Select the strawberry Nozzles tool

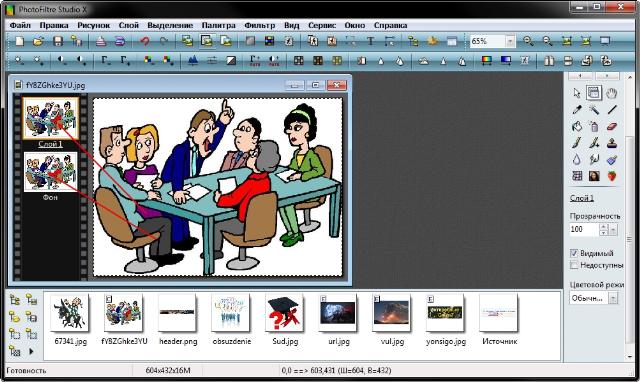click(x=611, y=176)
